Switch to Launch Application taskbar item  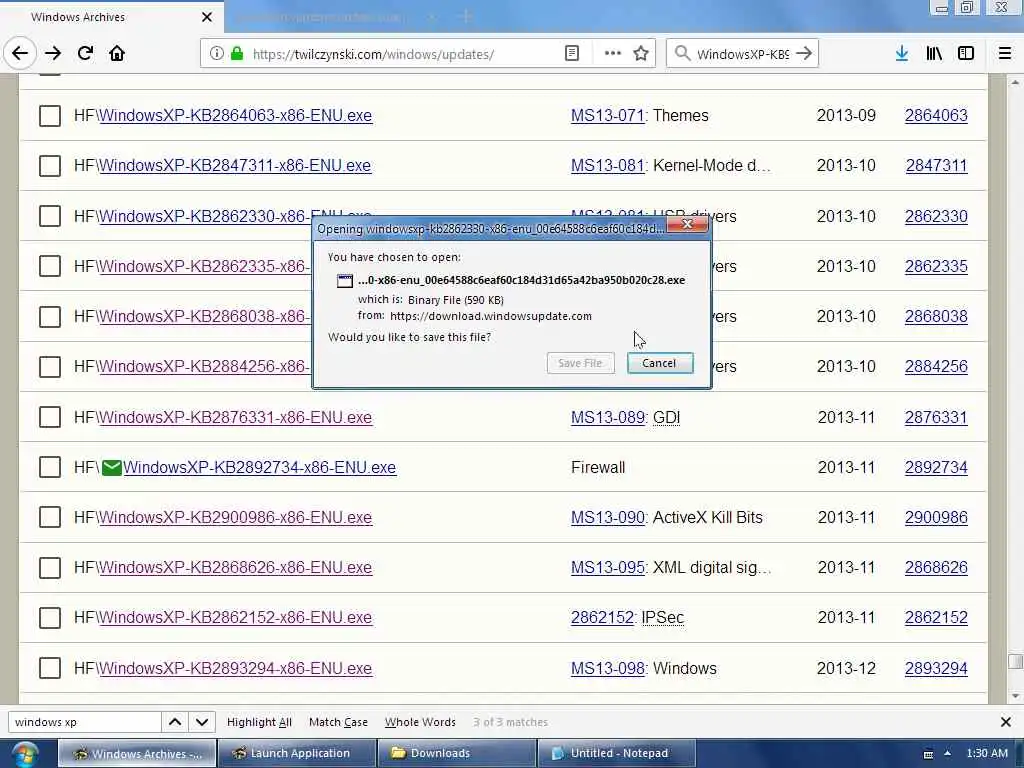297,753
